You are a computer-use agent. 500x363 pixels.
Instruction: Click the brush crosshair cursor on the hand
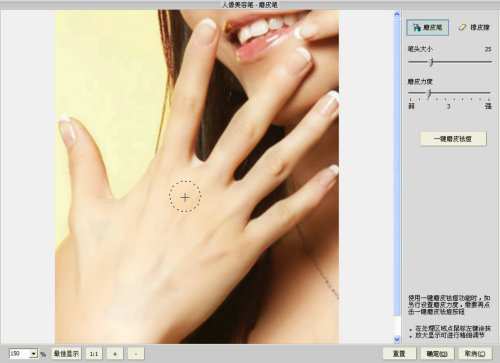185,197
